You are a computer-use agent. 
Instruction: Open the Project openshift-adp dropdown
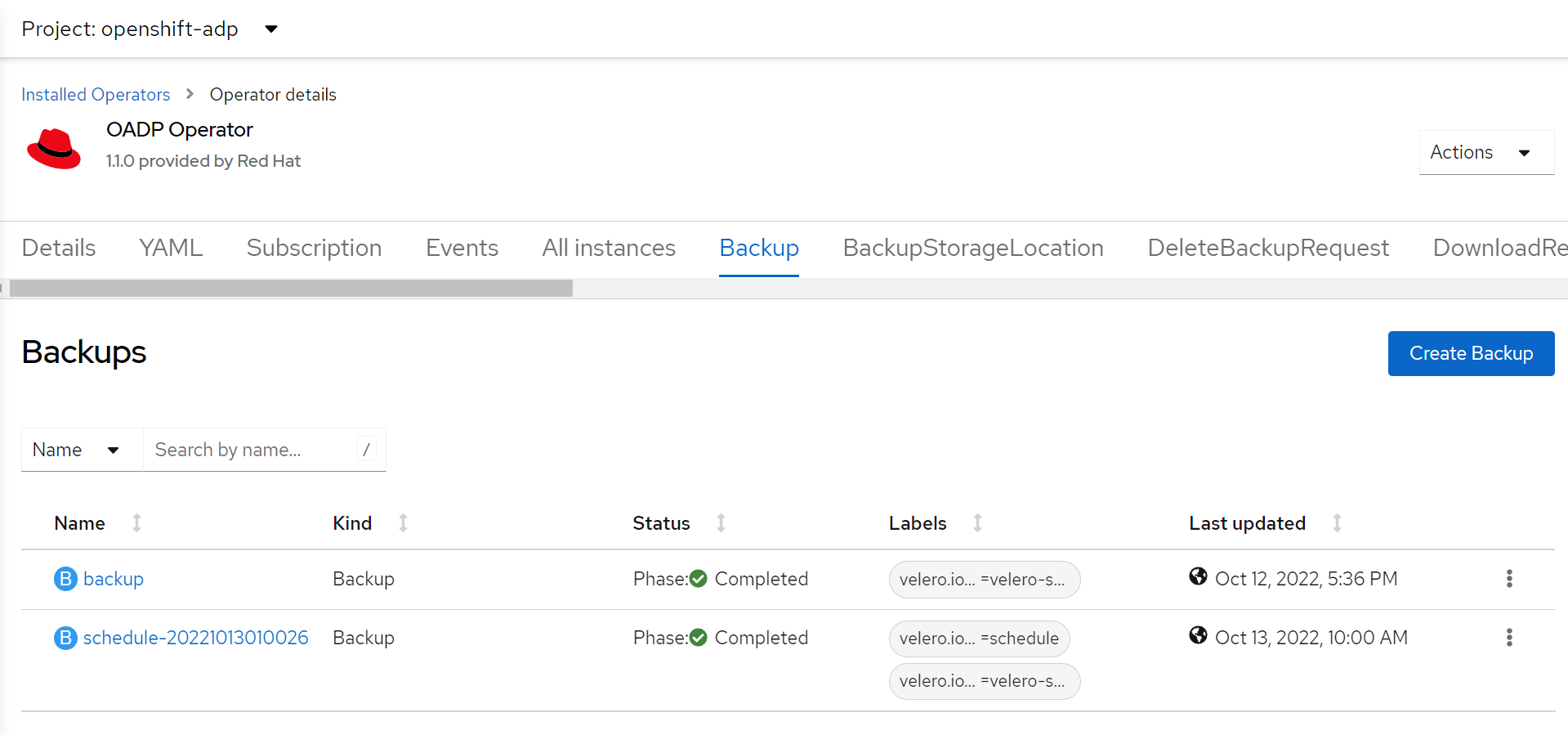click(150, 29)
